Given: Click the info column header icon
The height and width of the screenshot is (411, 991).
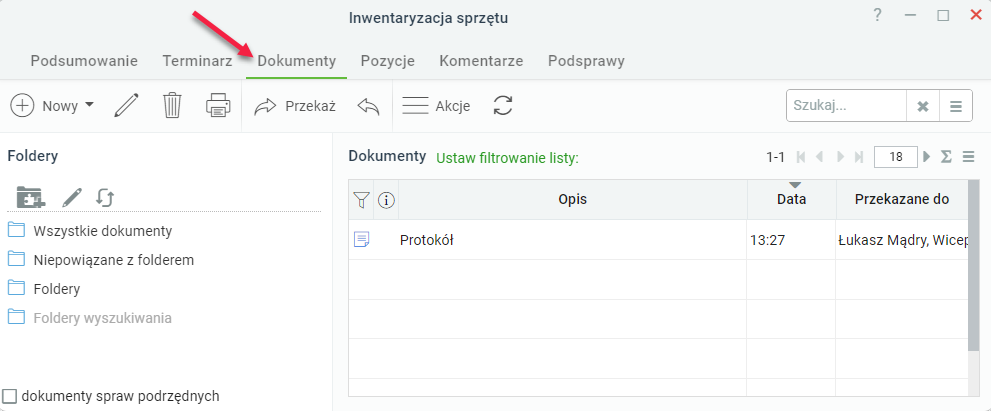Looking at the screenshot, I should (x=386, y=200).
